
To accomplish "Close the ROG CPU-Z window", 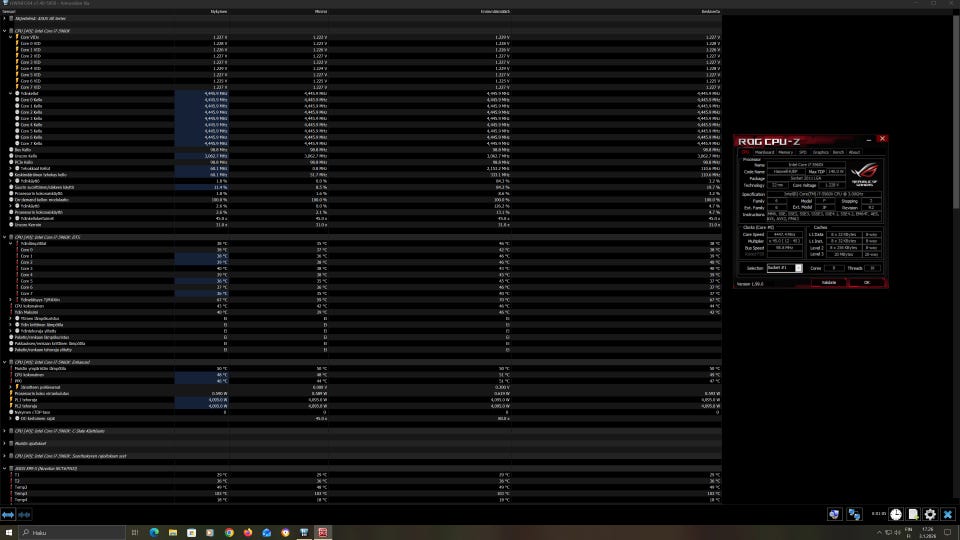I will pos(882,139).
